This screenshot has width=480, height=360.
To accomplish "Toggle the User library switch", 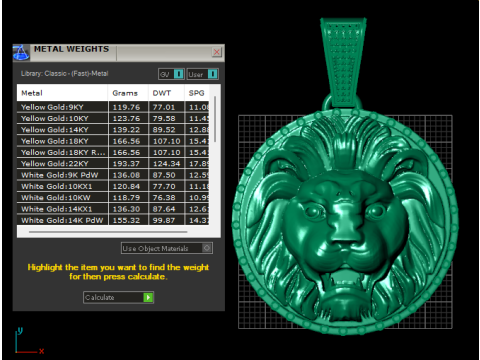I will click(203, 74).
